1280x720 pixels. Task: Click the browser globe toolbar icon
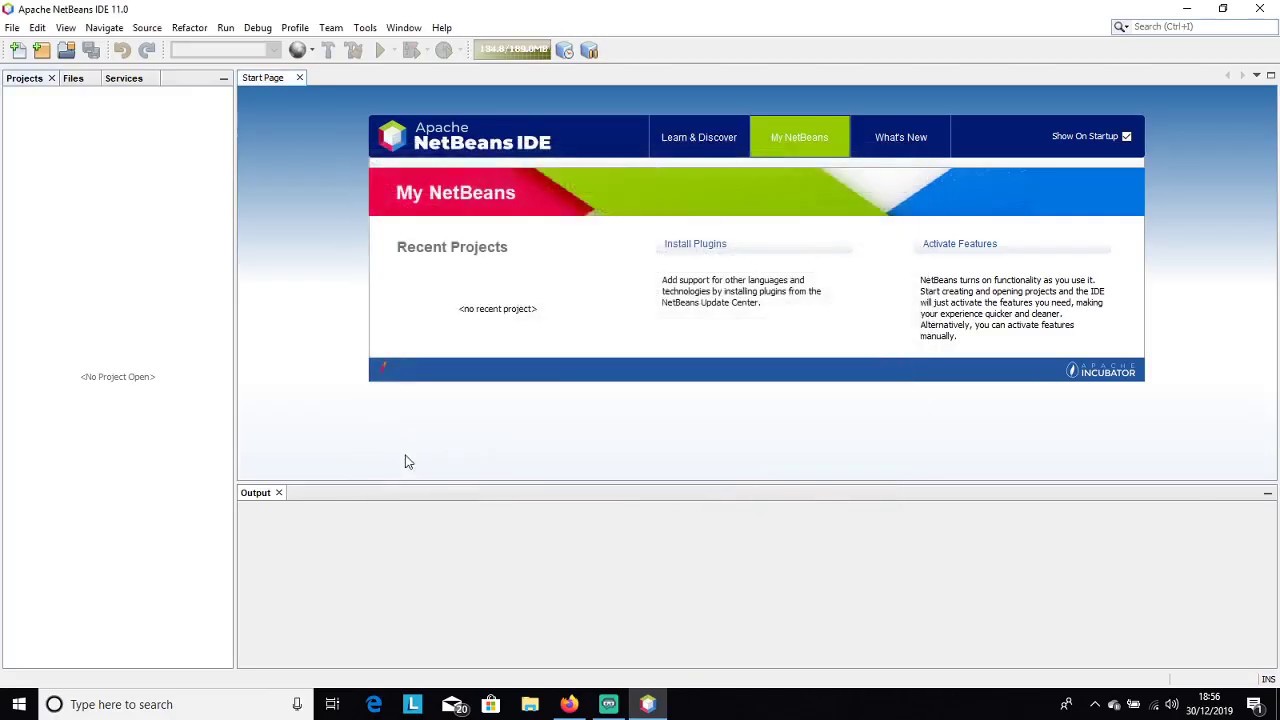(x=297, y=50)
